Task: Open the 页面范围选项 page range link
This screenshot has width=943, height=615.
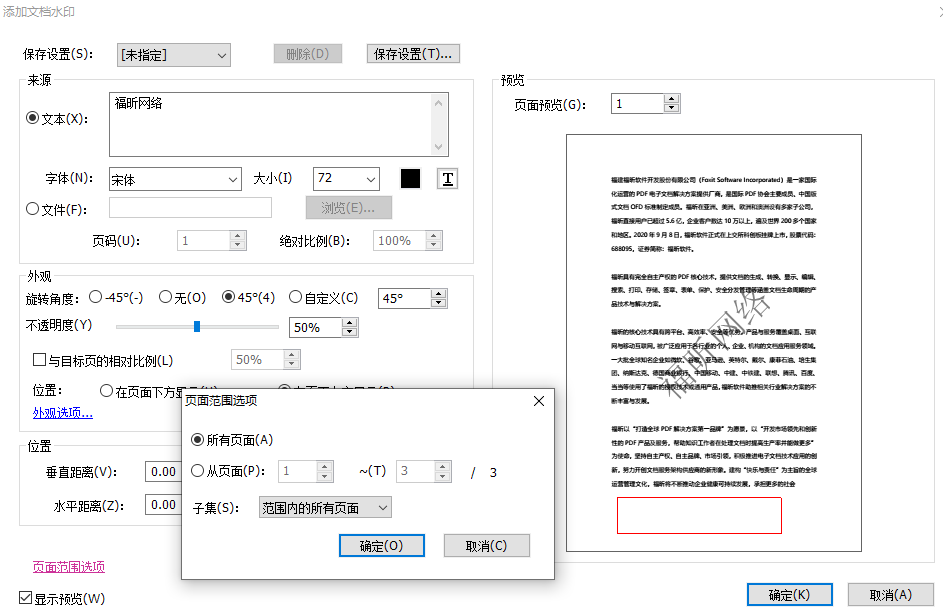Action: (67, 566)
